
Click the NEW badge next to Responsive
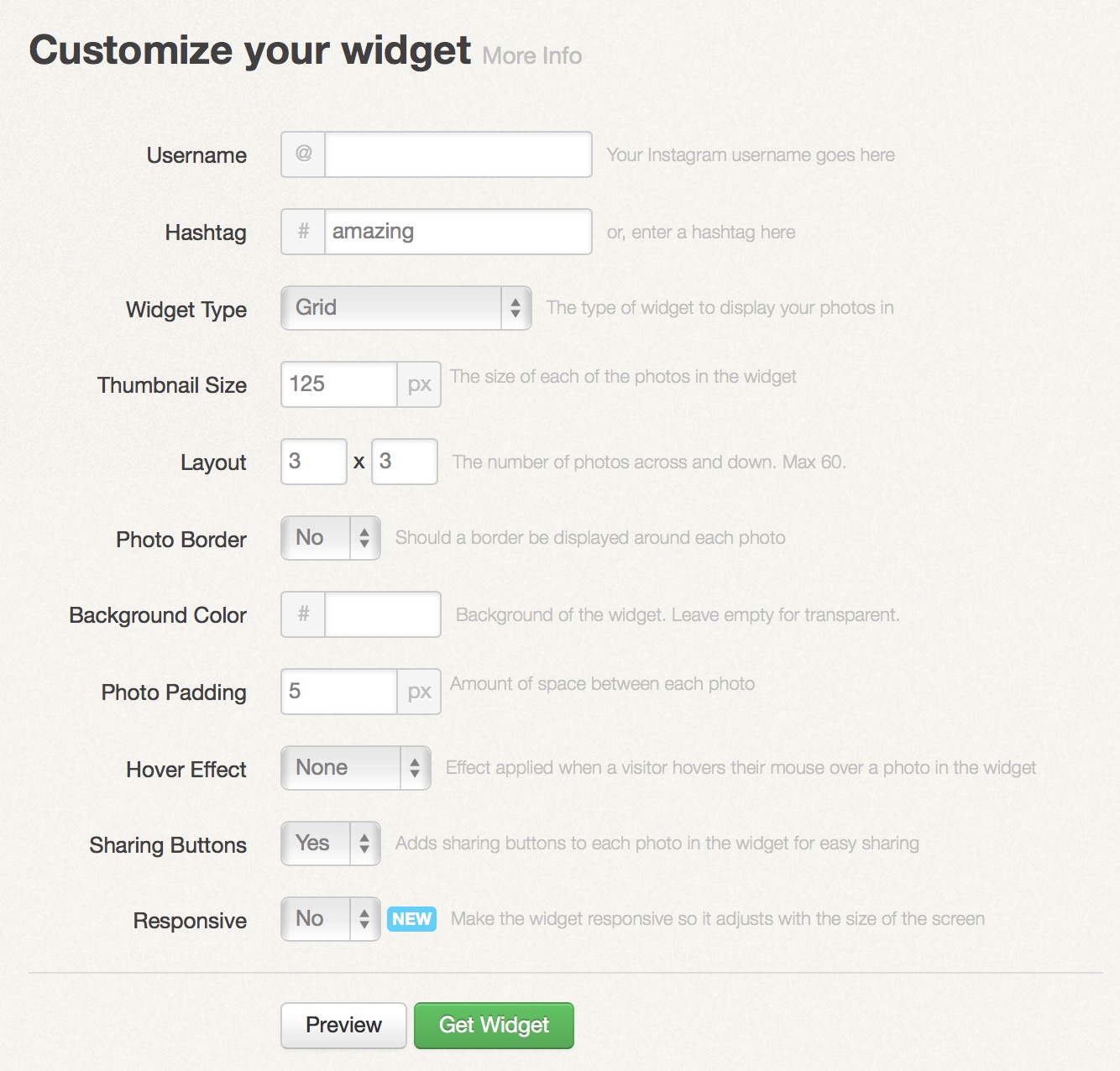tap(411, 919)
